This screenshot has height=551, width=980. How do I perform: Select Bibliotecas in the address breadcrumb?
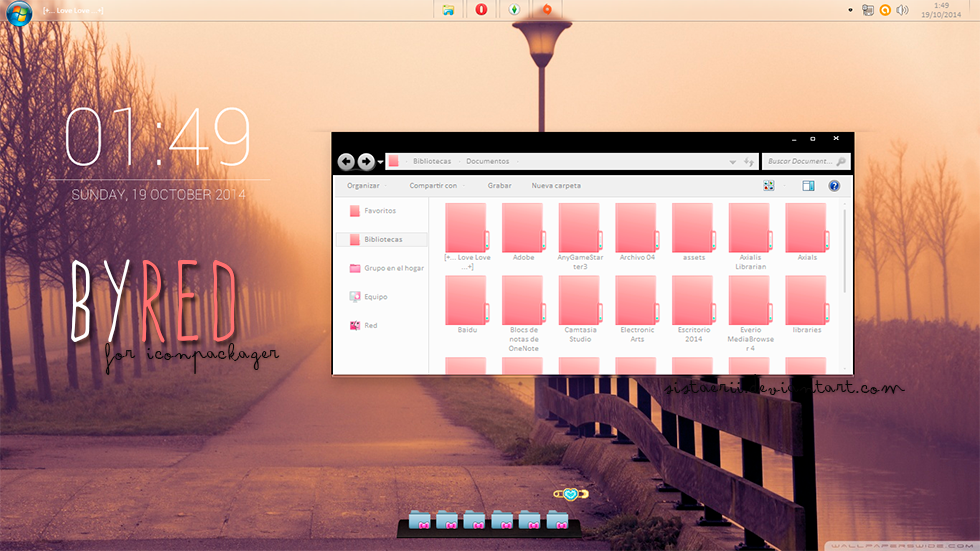pos(432,161)
